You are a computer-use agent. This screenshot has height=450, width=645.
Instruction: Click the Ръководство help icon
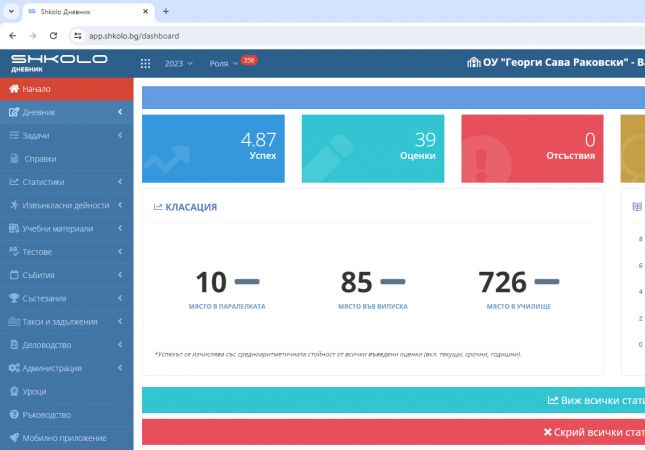[x=13, y=414]
